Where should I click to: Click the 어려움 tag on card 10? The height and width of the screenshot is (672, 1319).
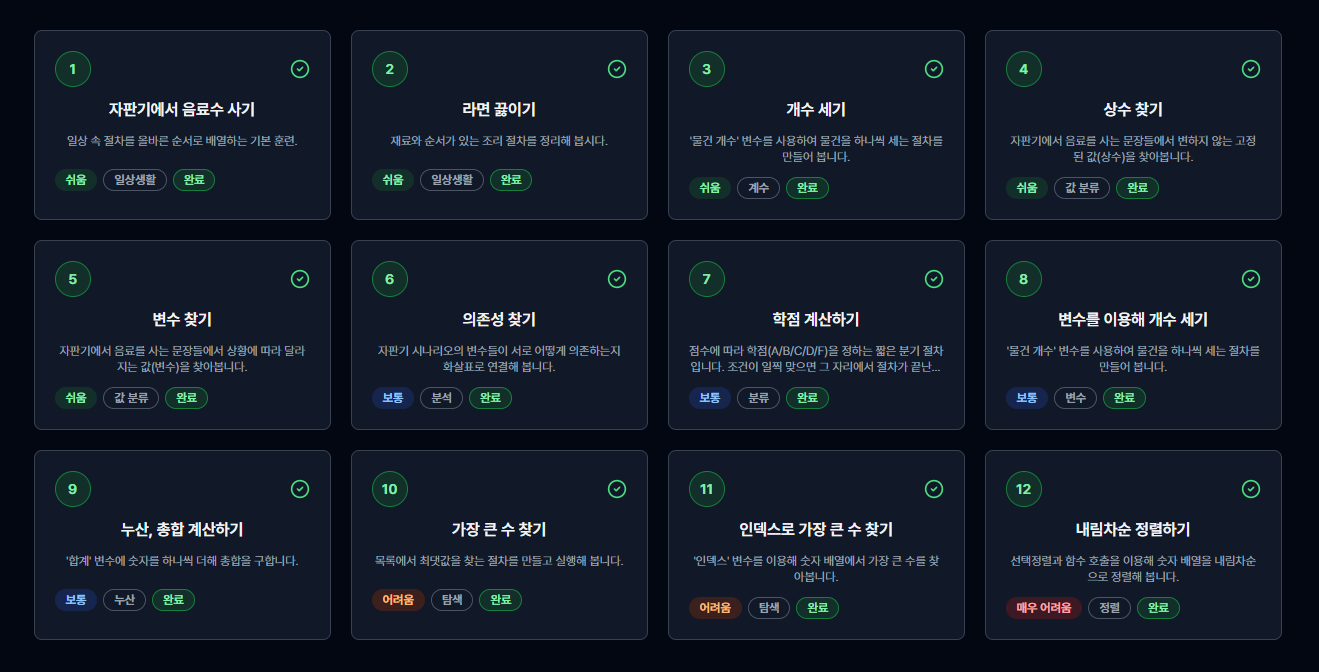398,600
